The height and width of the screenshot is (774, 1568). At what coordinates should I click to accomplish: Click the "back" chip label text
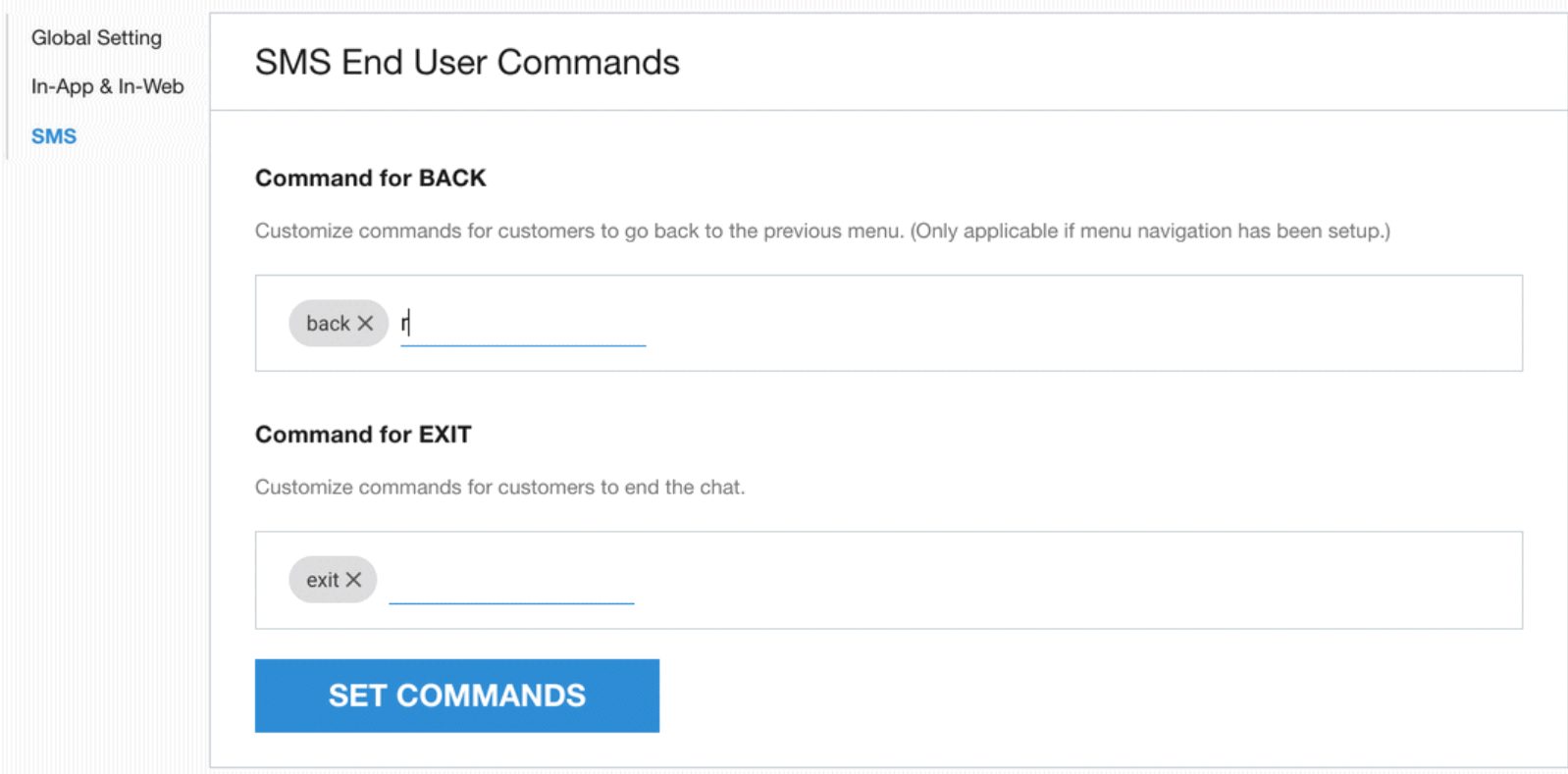328,324
